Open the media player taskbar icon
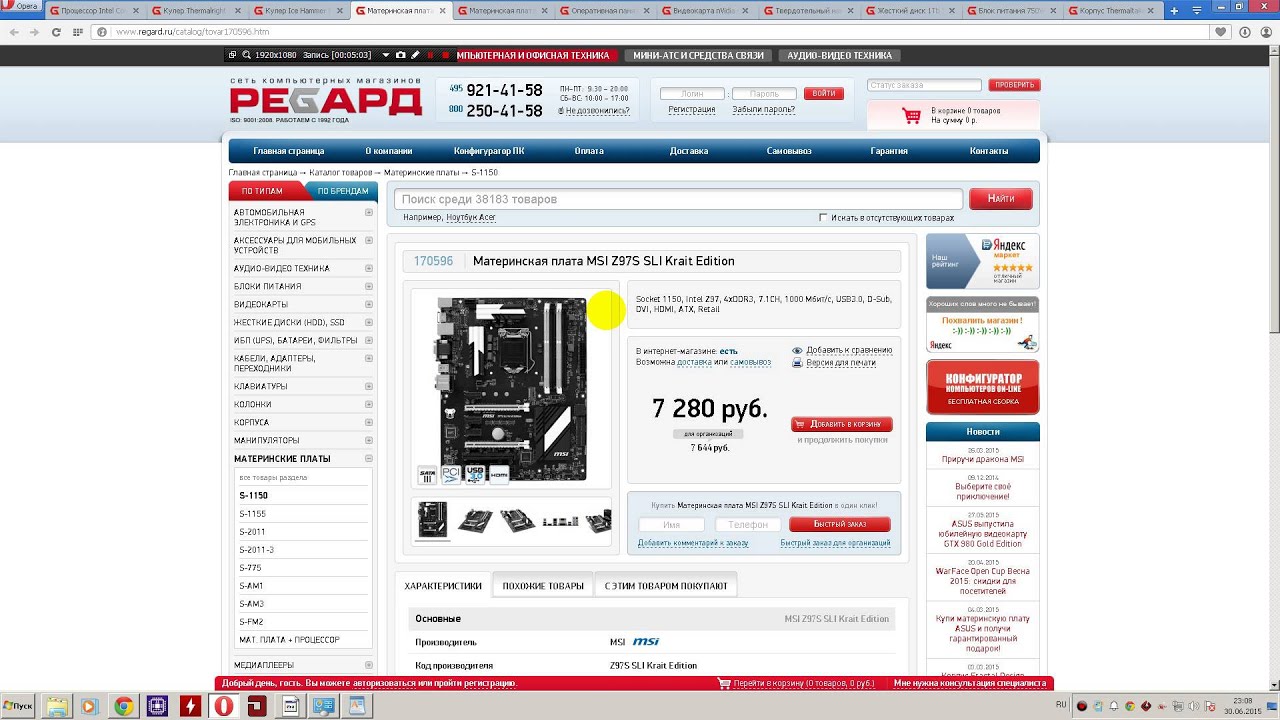1280x720 pixels. click(89, 706)
